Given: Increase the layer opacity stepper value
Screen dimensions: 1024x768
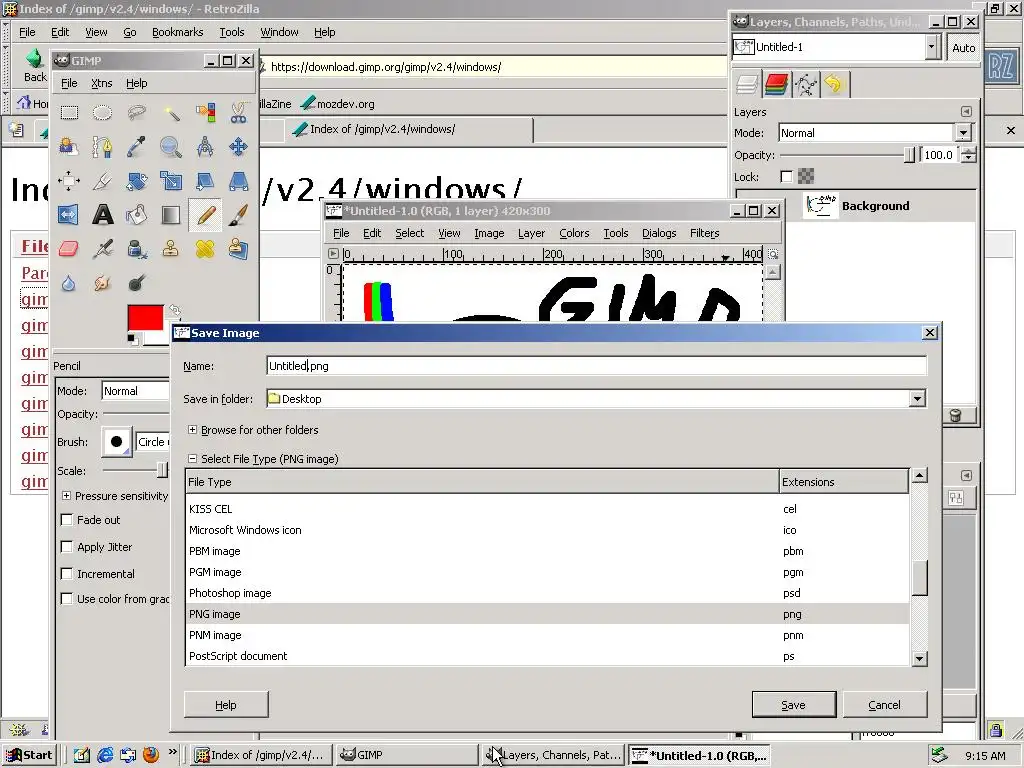Looking at the screenshot, I should click(x=969, y=151).
